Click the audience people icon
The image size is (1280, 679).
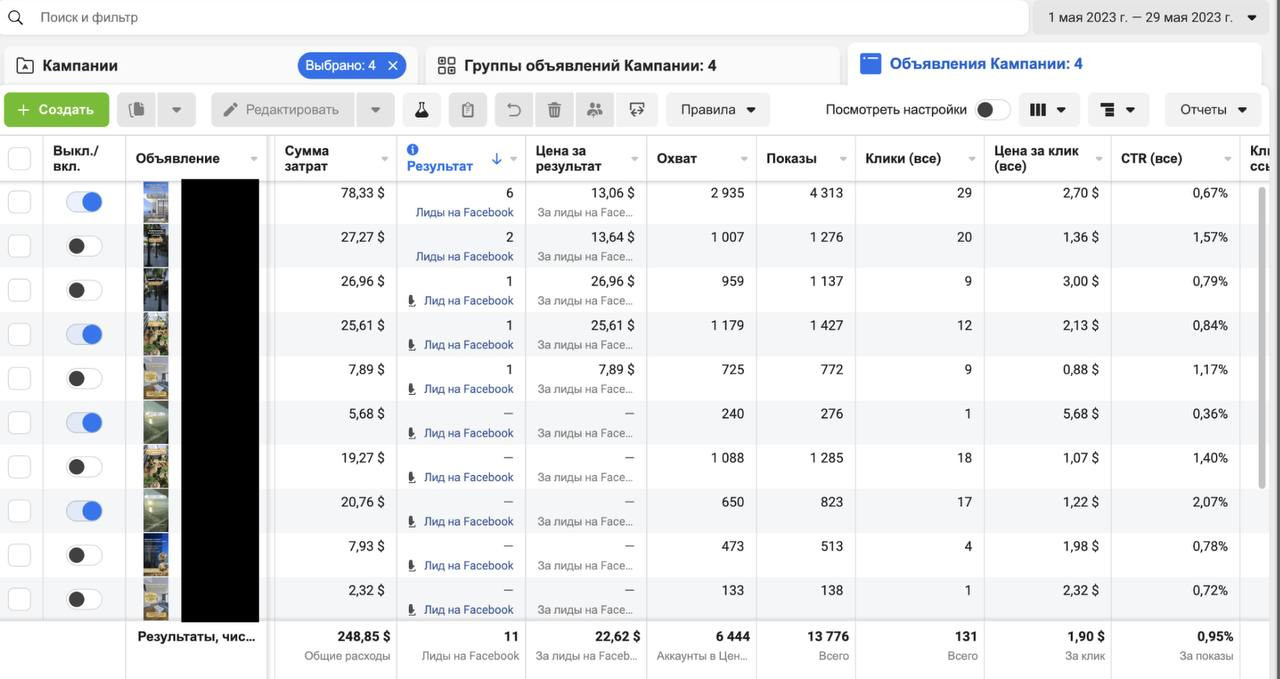click(x=594, y=110)
